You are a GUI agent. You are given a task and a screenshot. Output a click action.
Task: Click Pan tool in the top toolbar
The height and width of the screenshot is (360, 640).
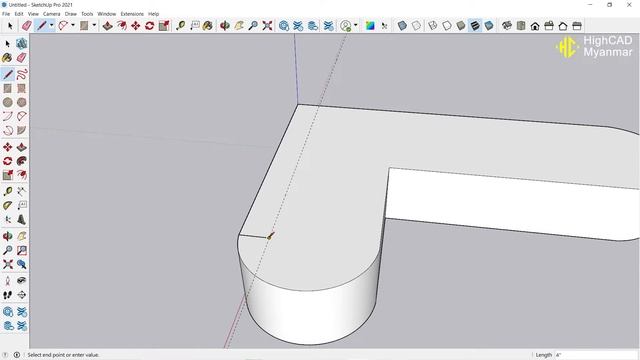click(239, 26)
